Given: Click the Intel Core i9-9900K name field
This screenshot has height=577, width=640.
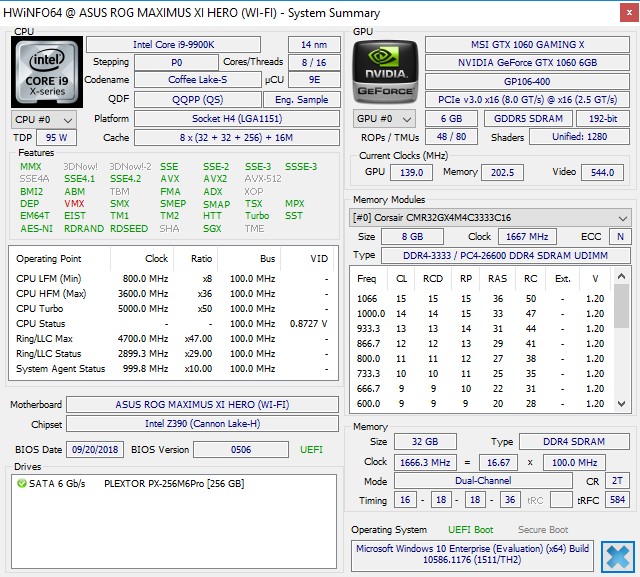Looking at the screenshot, I should tap(173, 44).
